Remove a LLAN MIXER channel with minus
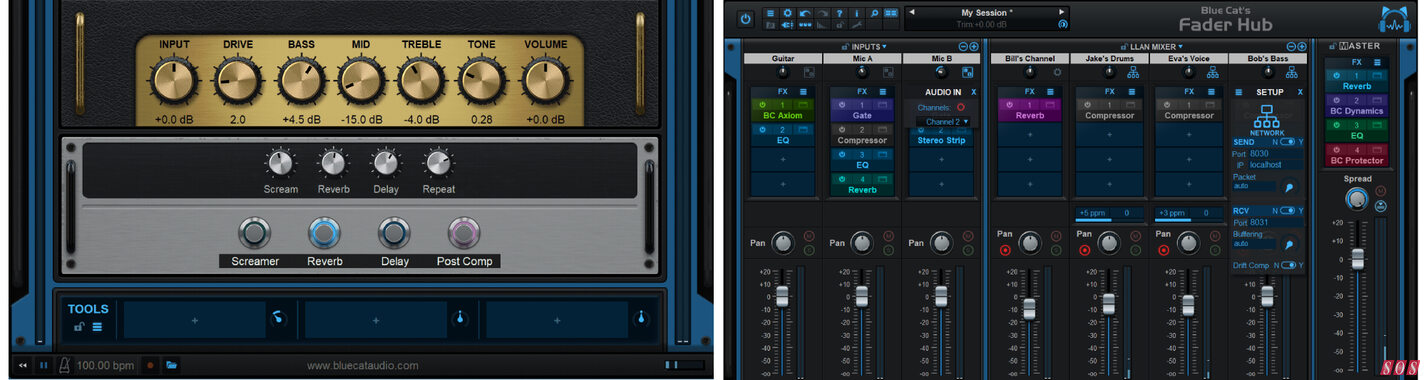The image size is (1426, 380). pyautogui.click(x=1291, y=46)
